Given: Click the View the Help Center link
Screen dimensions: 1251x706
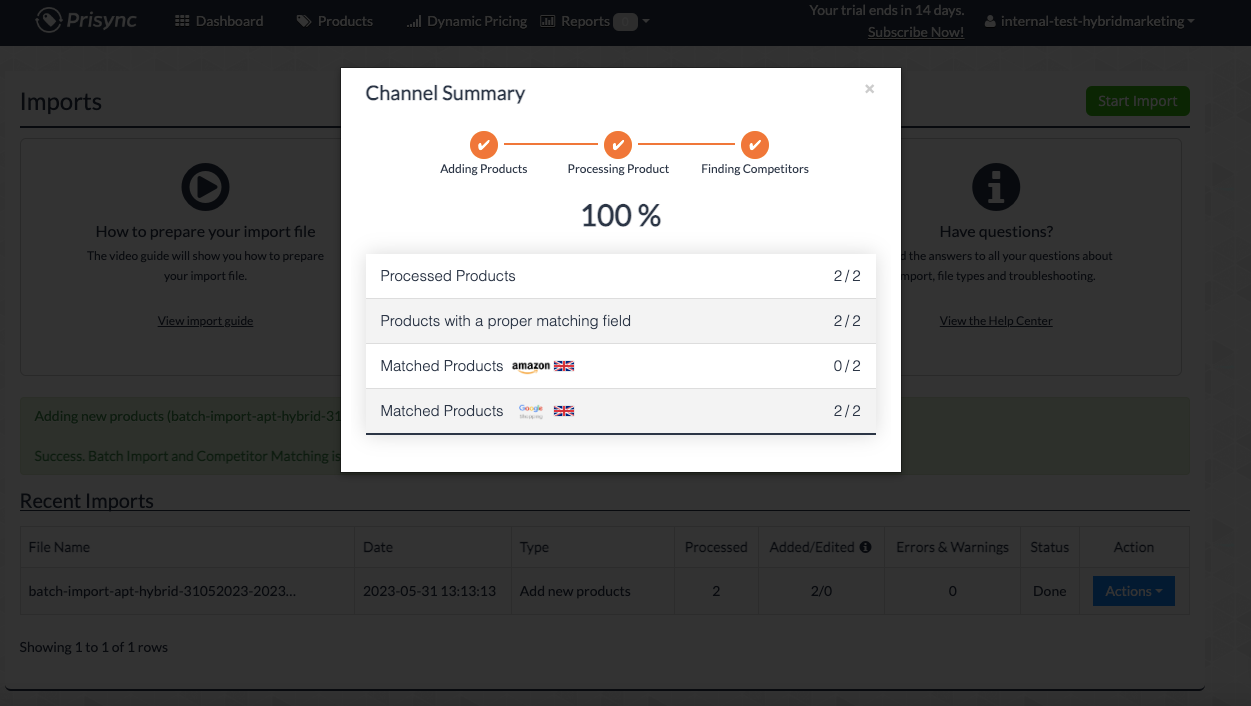Looking at the screenshot, I should coord(996,321).
